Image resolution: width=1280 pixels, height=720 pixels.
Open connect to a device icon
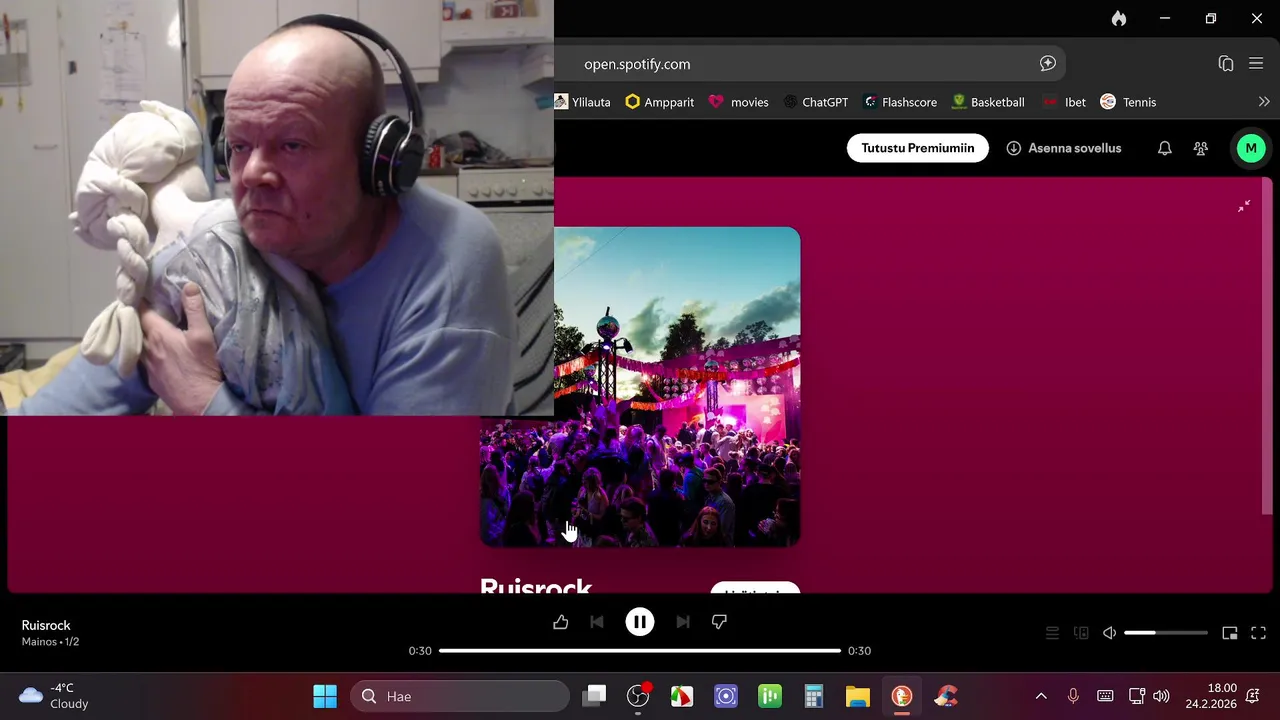(x=1081, y=633)
